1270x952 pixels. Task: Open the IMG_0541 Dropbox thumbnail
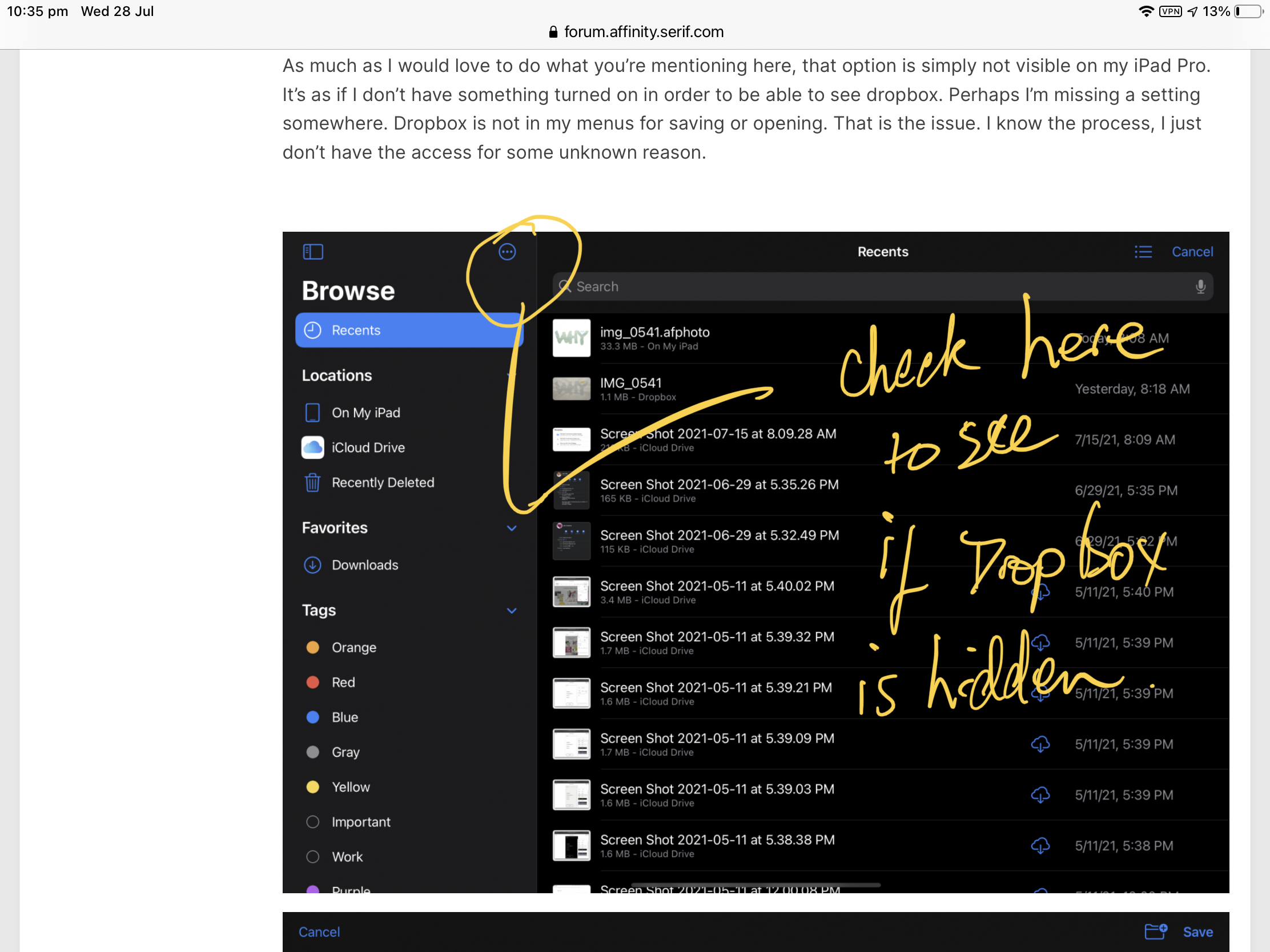[570, 389]
